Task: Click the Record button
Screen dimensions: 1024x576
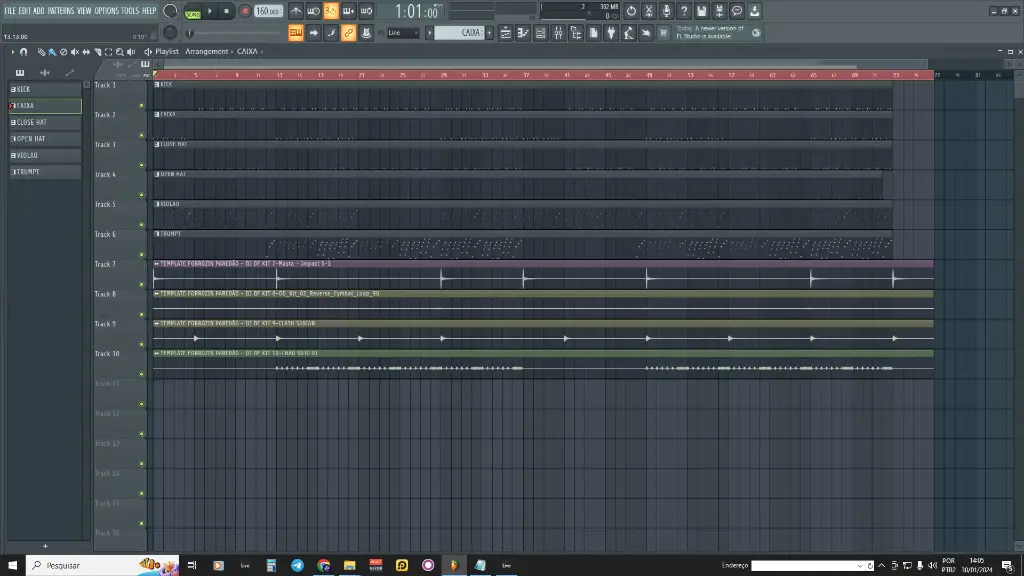Action: click(x=245, y=11)
